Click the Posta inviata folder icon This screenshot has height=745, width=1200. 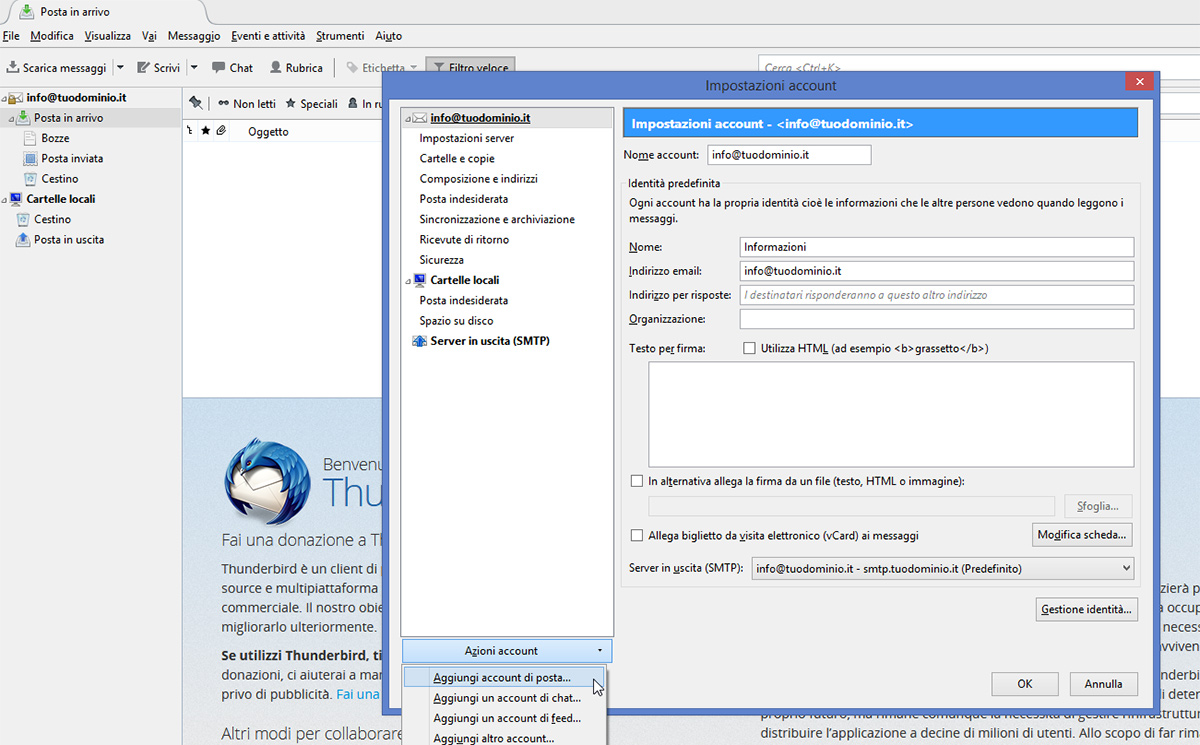coord(30,158)
